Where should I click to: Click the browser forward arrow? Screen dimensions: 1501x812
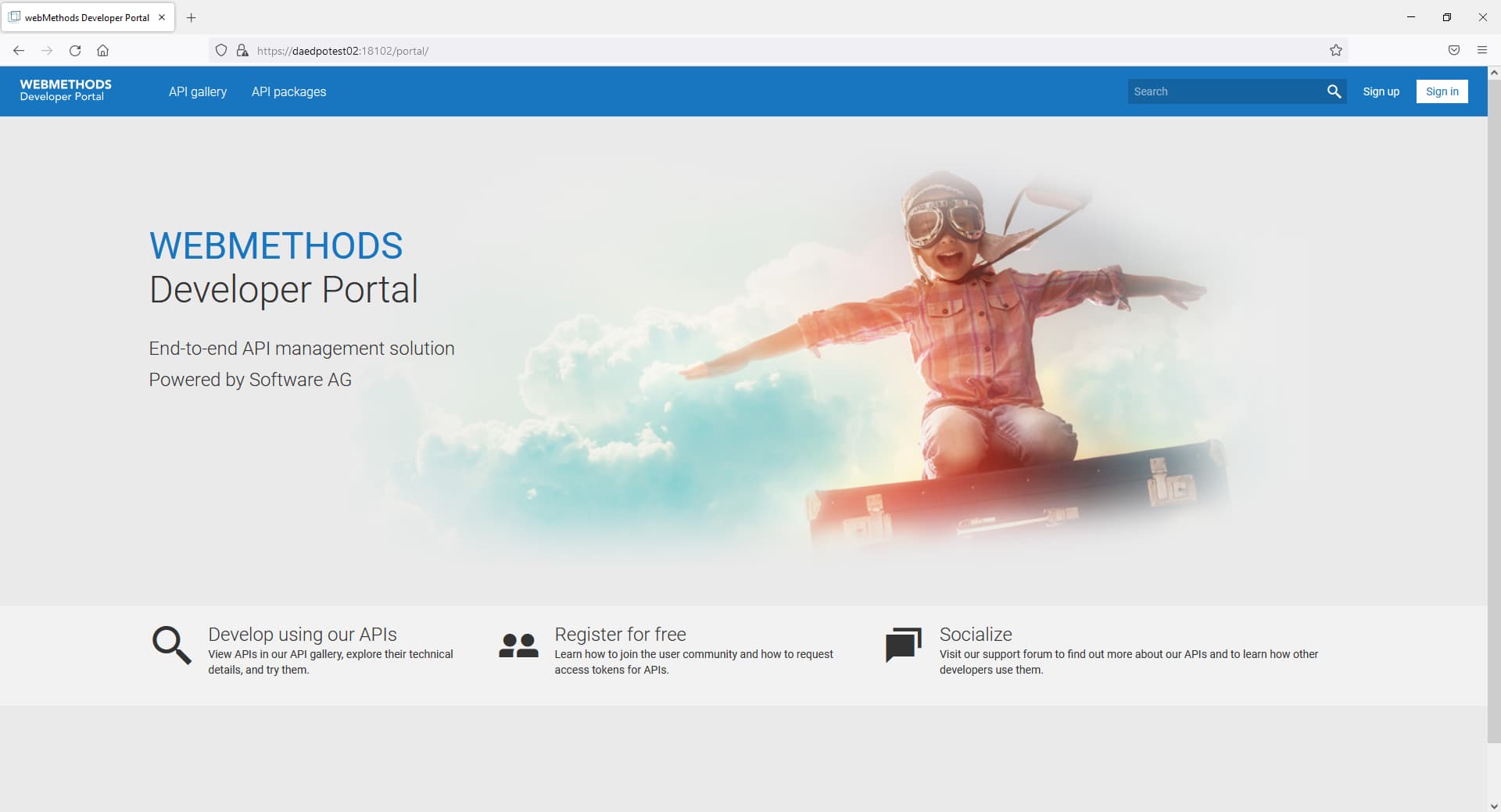[47, 51]
